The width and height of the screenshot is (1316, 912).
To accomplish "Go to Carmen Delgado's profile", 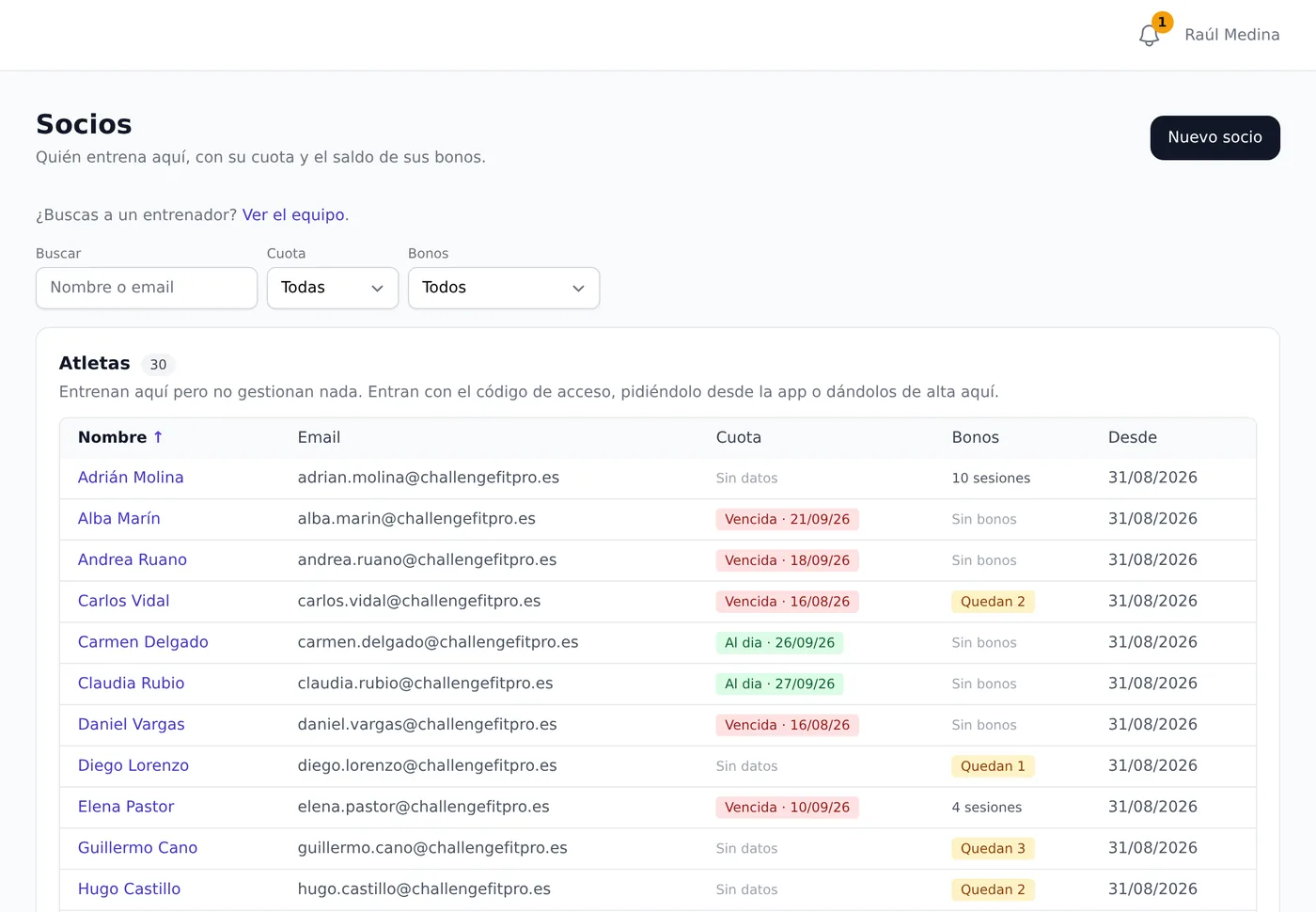I will pyautogui.click(x=143, y=642).
